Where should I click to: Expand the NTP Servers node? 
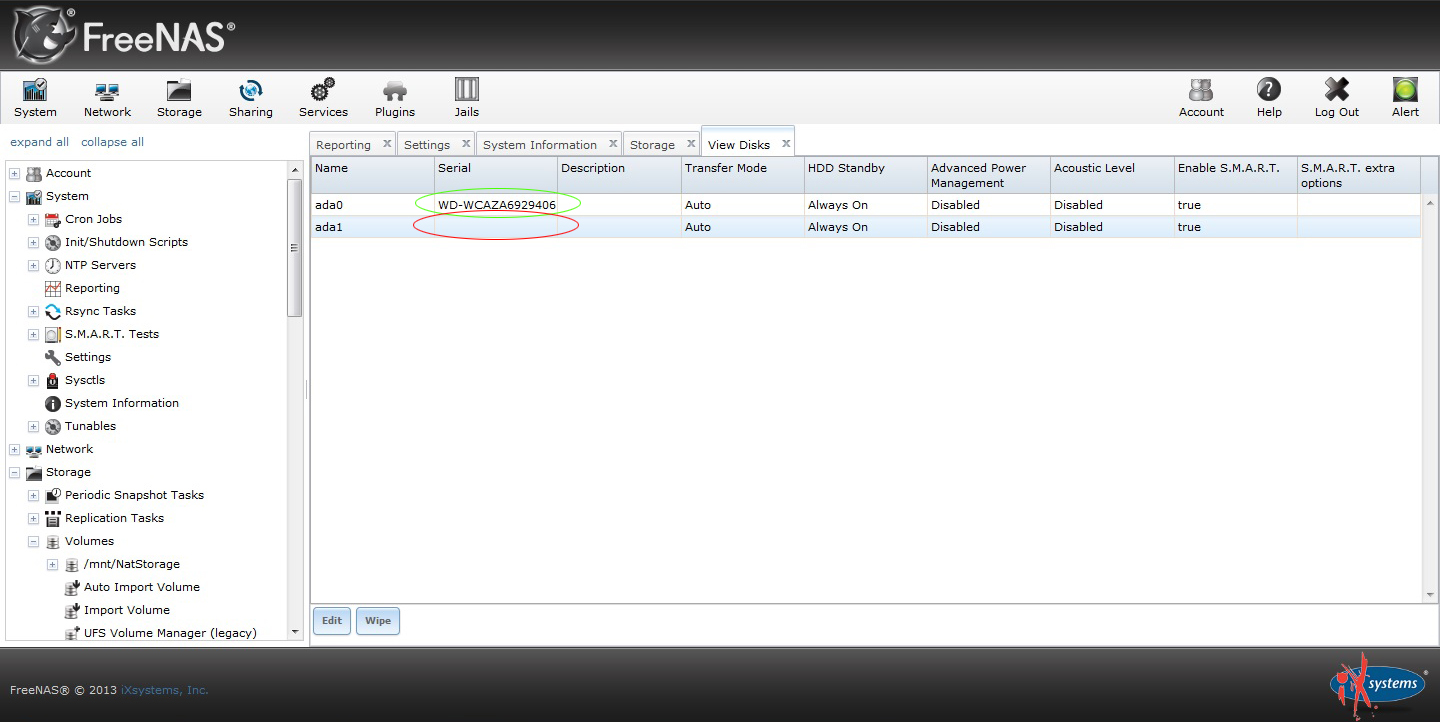(33, 266)
